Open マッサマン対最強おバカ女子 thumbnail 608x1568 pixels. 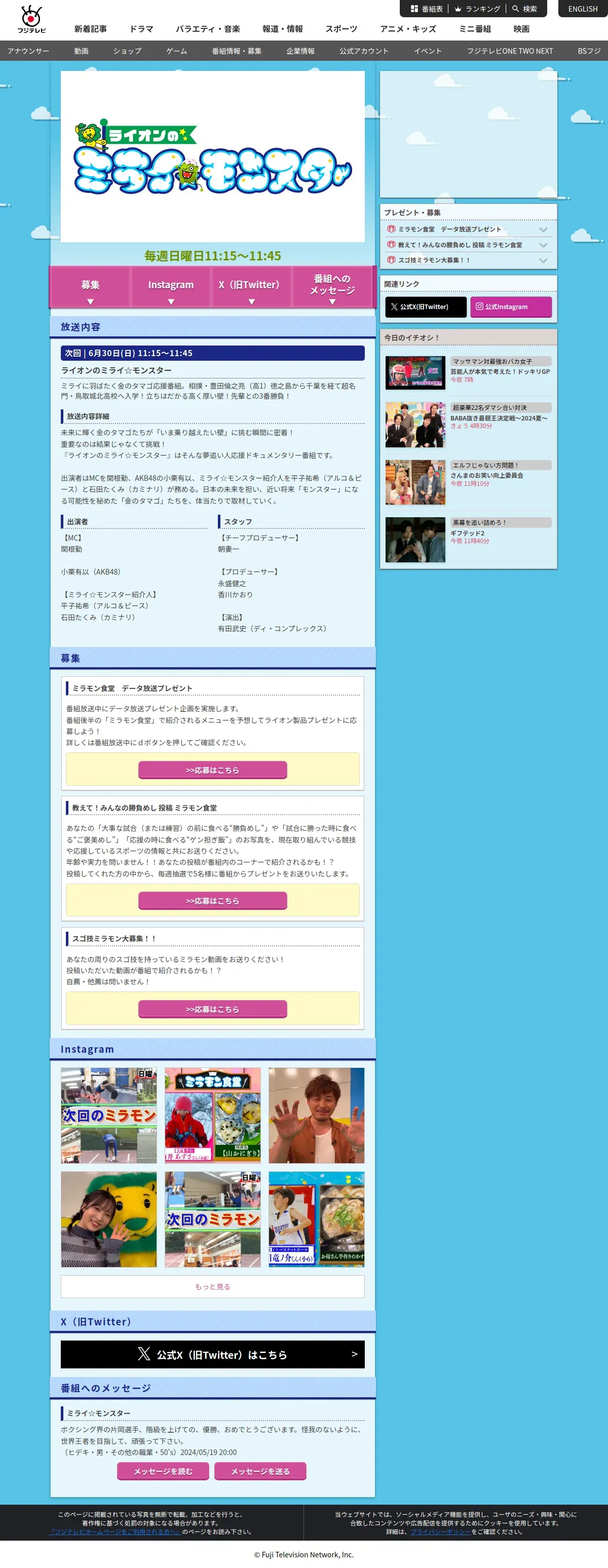coord(415,372)
